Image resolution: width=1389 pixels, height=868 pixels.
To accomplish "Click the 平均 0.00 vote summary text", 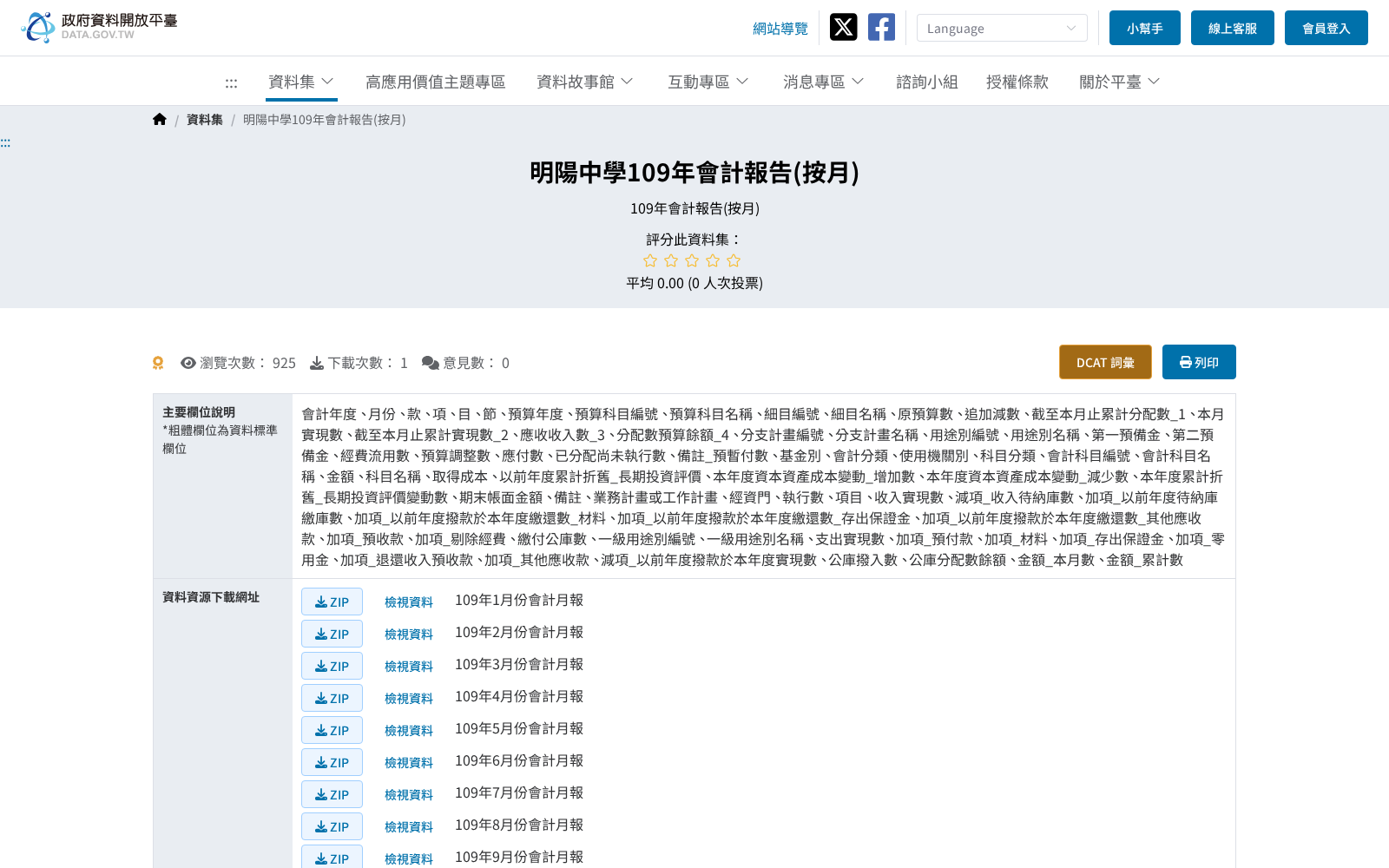I will (694, 283).
